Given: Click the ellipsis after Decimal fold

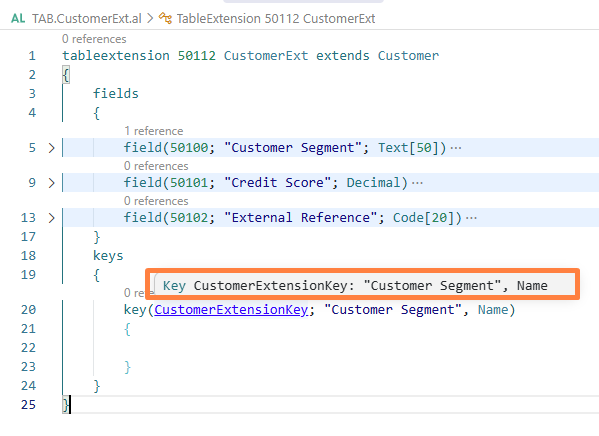Looking at the screenshot, I should coord(417,183).
